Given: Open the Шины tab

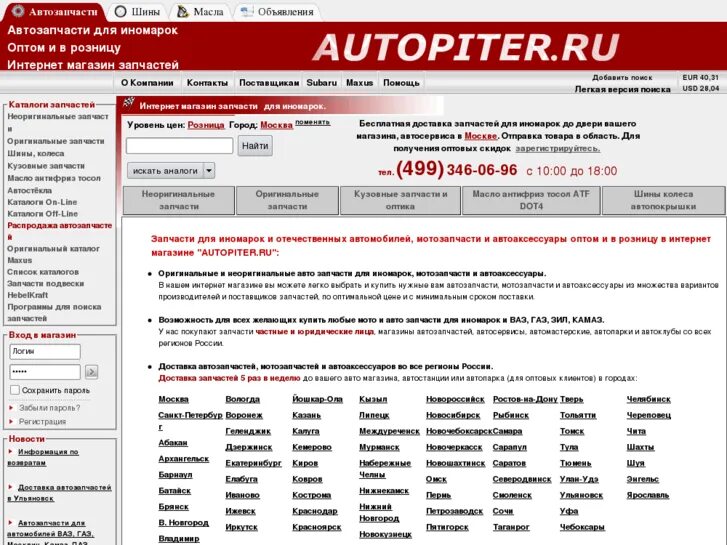Looking at the screenshot, I should pos(138,12).
